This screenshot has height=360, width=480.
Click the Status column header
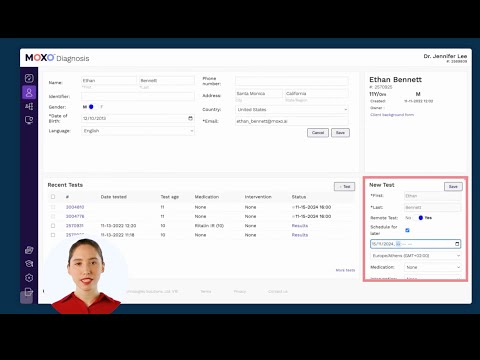(x=299, y=197)
